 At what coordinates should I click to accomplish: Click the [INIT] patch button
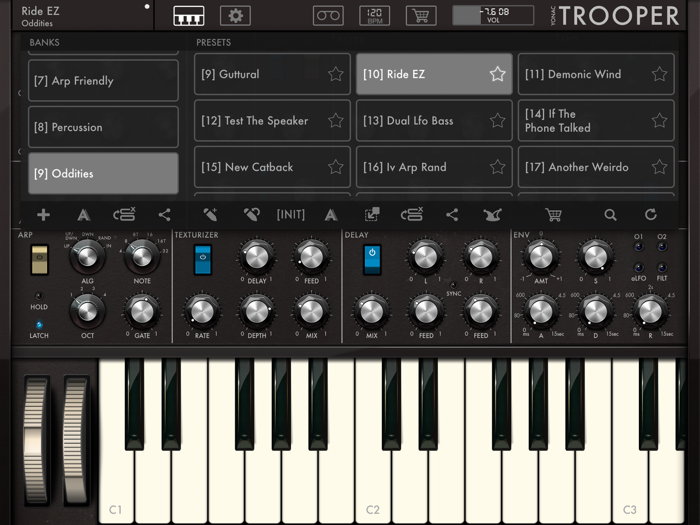tap(291, 215)
